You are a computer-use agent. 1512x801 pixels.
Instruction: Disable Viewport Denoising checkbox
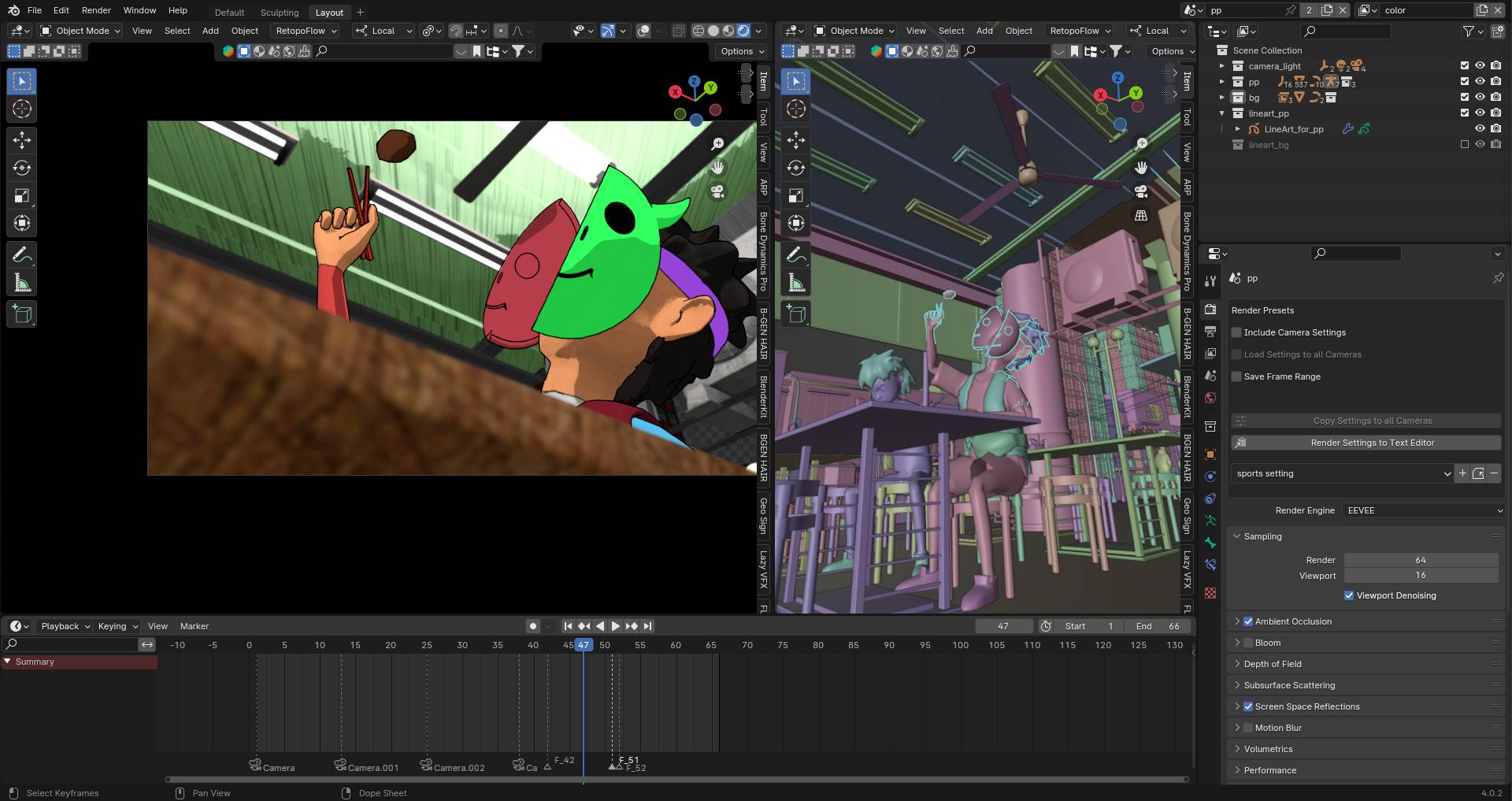[1349, 595]
